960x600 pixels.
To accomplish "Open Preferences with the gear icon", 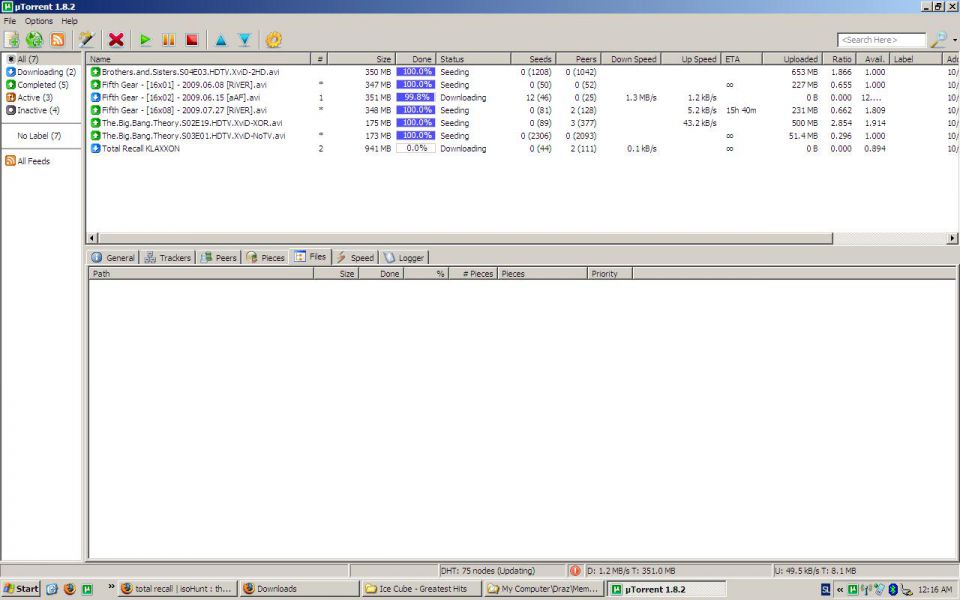I will [274, 40].
